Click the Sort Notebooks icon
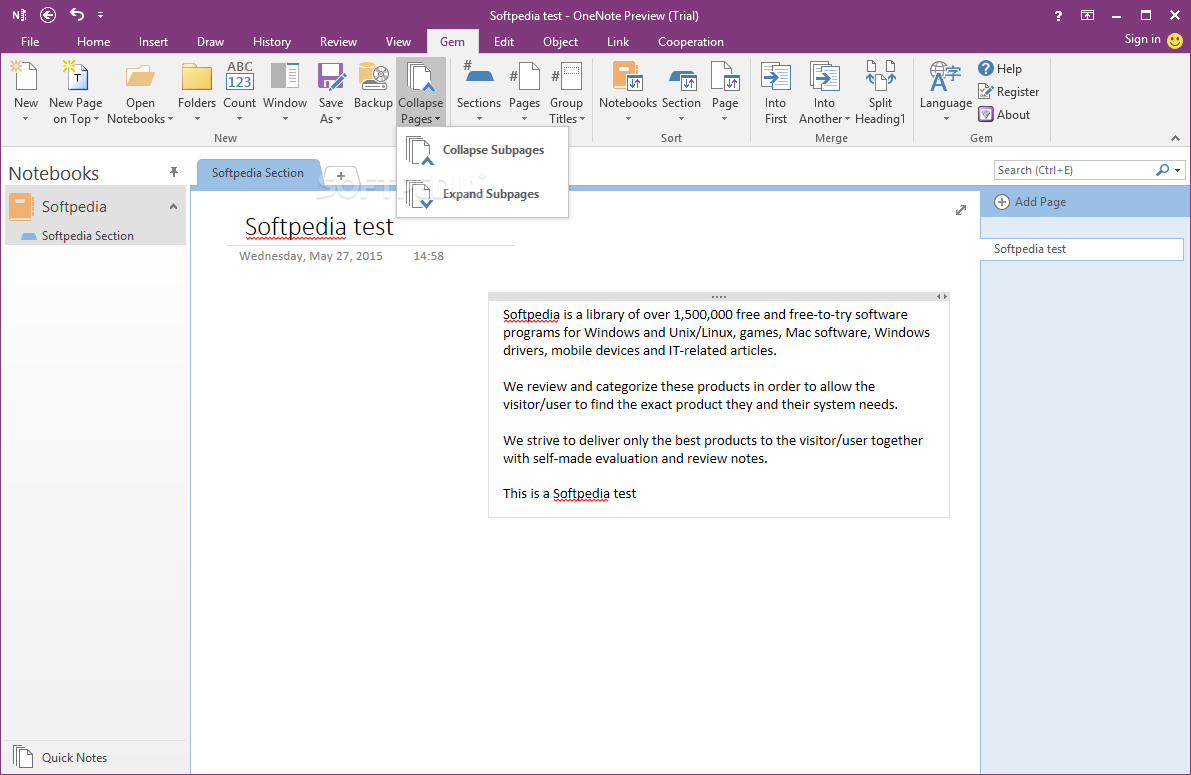The height and width of the screenshot is (775, 1191). pyautogui.click(x=627, y=77)
